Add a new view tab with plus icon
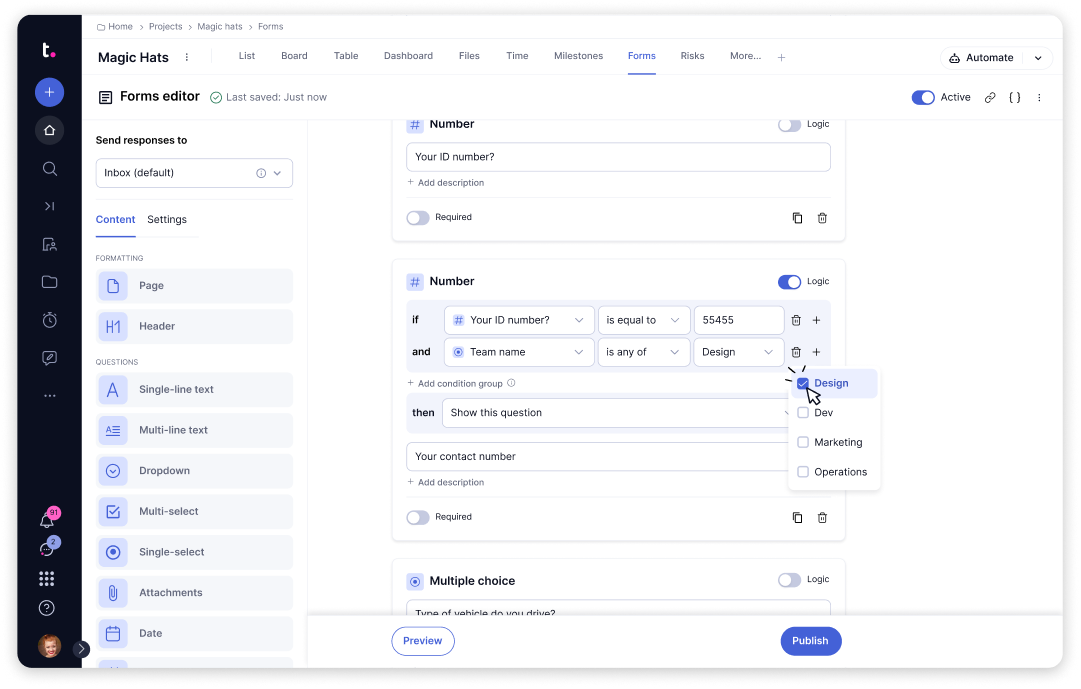This screenshot has height=689, width=1081. (x=781, y=57)
